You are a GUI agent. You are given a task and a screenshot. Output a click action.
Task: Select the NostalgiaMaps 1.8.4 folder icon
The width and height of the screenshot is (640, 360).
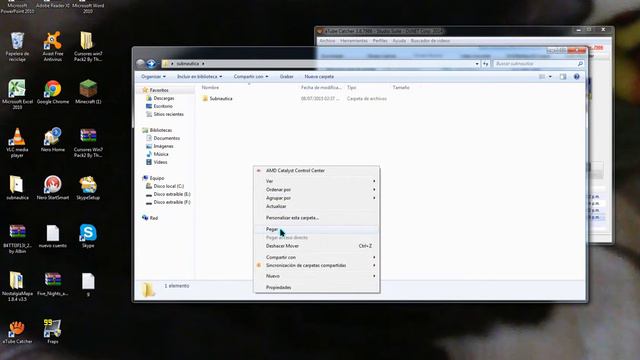click(x=17, y=287)
